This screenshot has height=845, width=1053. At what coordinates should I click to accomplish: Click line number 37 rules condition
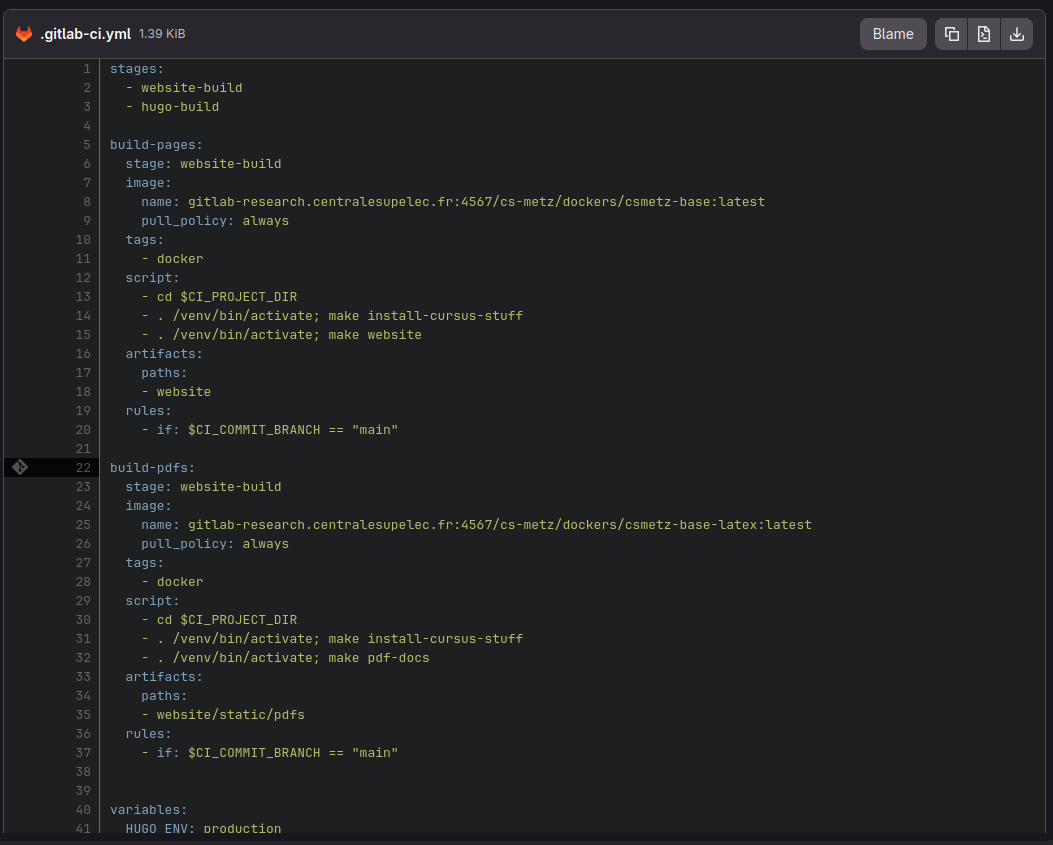pos(83,752)
